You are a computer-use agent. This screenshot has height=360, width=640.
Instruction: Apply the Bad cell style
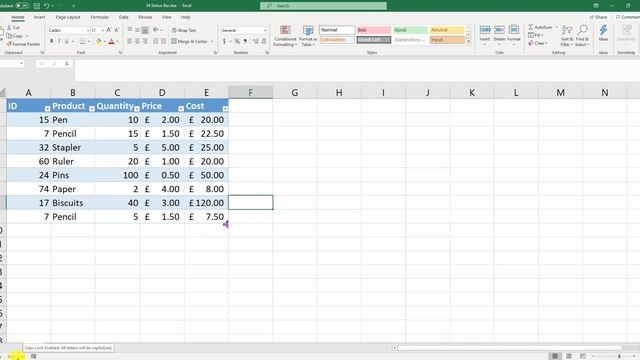[x=373, y=30]
